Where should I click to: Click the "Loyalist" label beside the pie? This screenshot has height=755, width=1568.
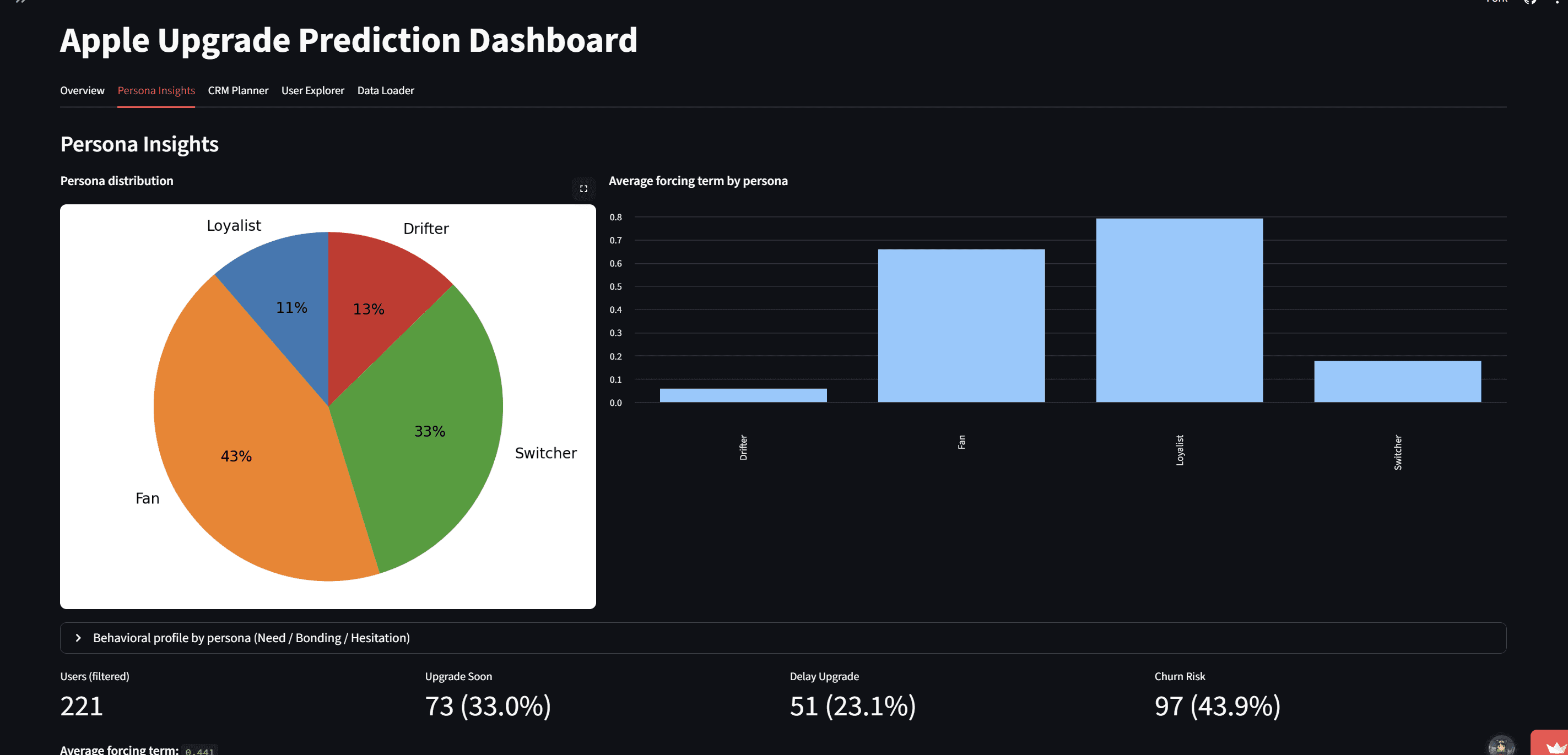point(234,226)
